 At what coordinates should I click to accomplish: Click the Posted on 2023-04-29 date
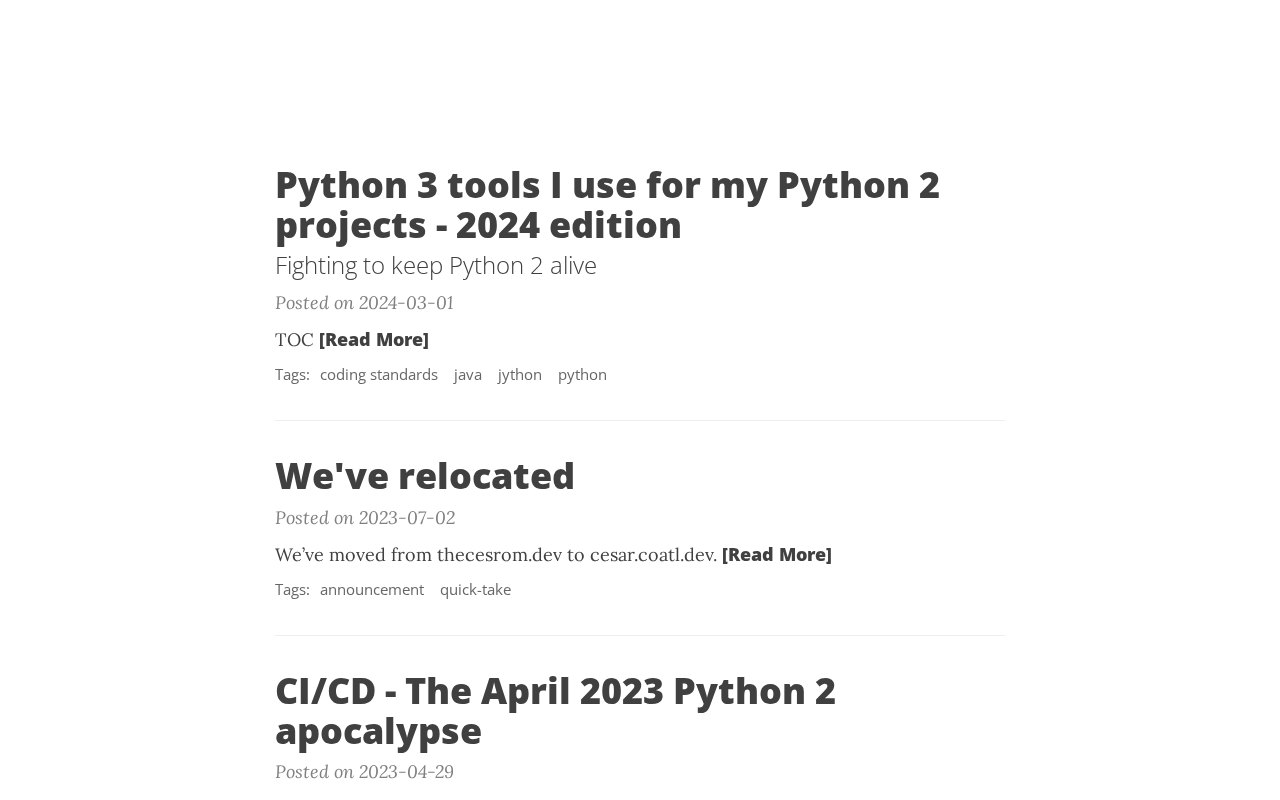[364, 772]
